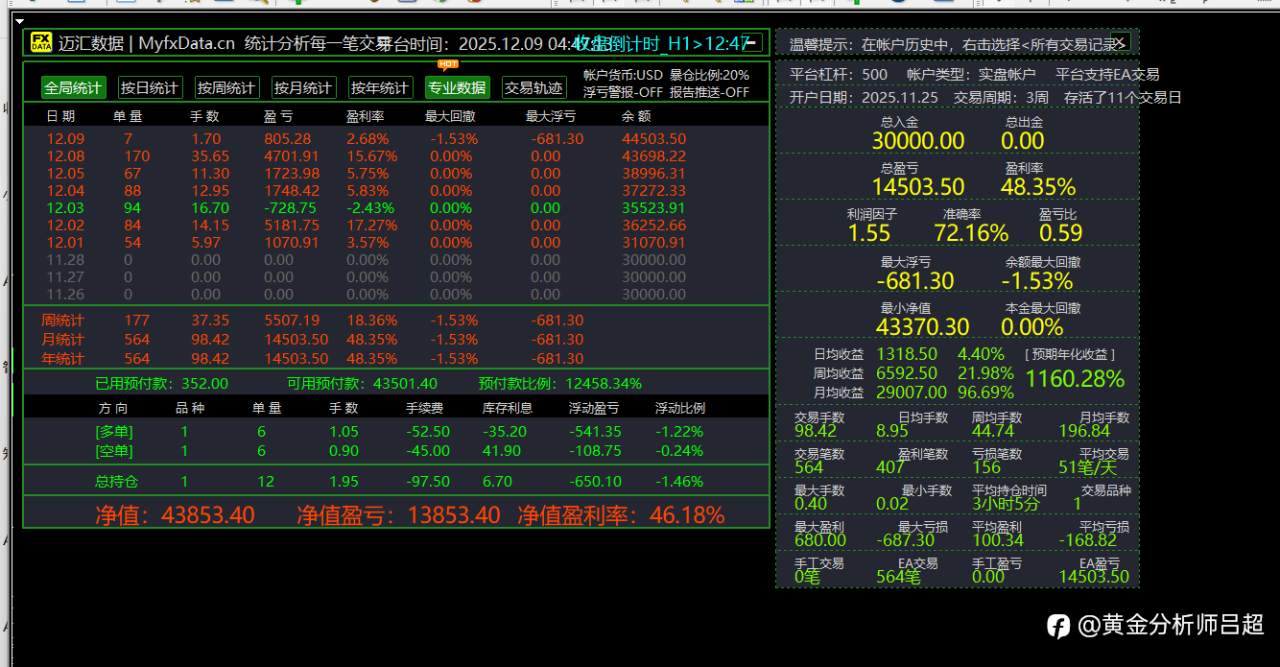Close the right statistics panel with the X
Screen dimensions: 1280x667
point(1119,42)
